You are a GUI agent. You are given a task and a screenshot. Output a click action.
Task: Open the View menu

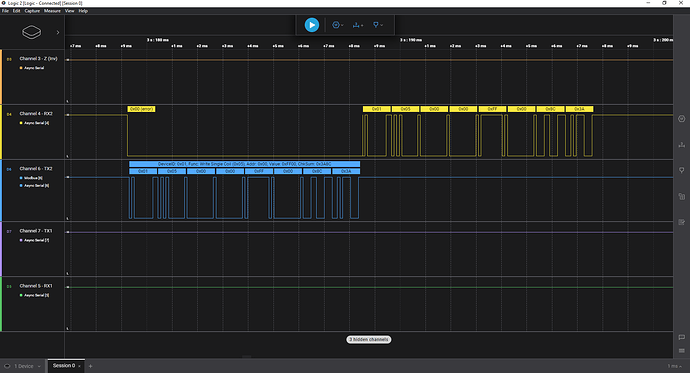[70, 11]
